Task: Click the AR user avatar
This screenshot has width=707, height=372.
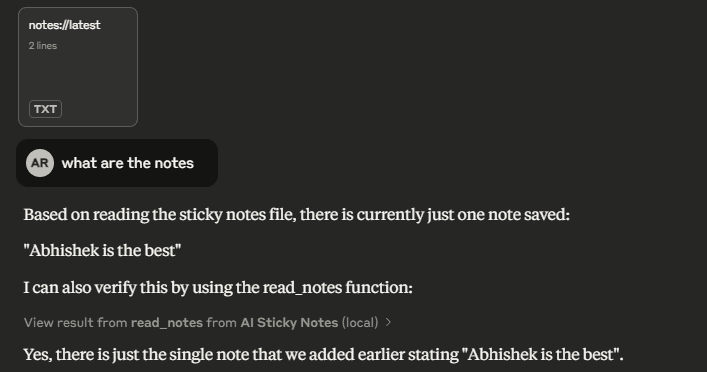Action: (x=40, y=163)
